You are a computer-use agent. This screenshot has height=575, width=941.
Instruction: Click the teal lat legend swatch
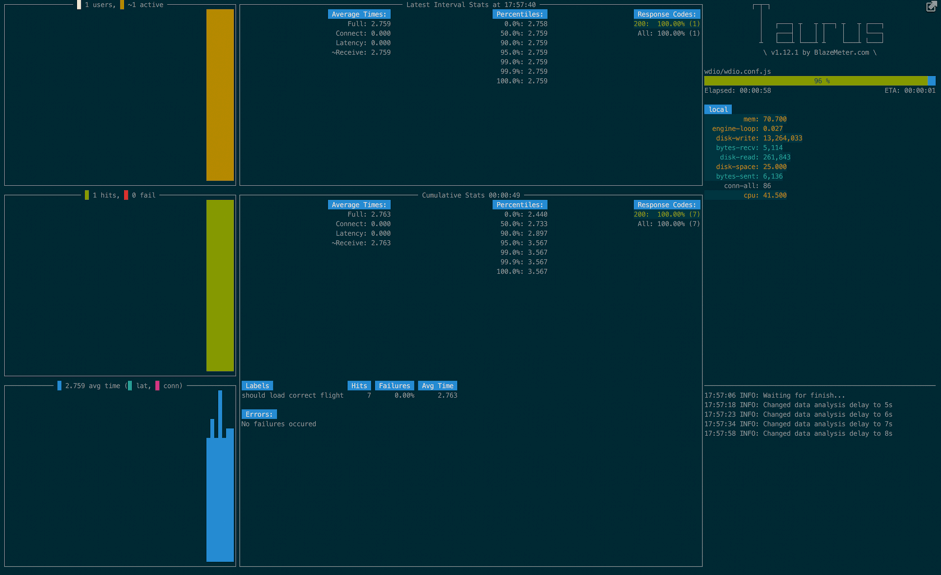[130, 385]
